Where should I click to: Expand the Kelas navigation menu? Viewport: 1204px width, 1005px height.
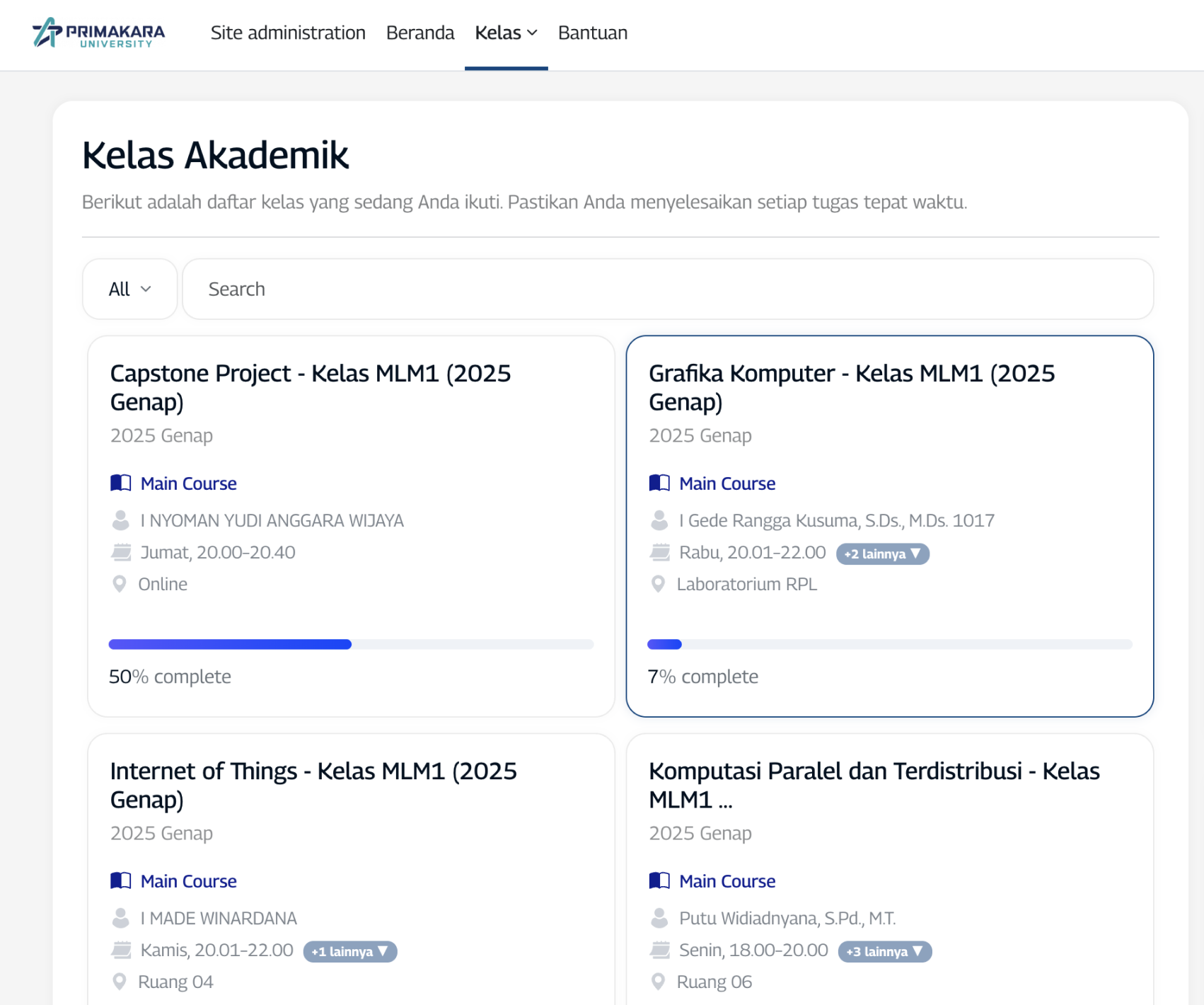tap(507, 33)
